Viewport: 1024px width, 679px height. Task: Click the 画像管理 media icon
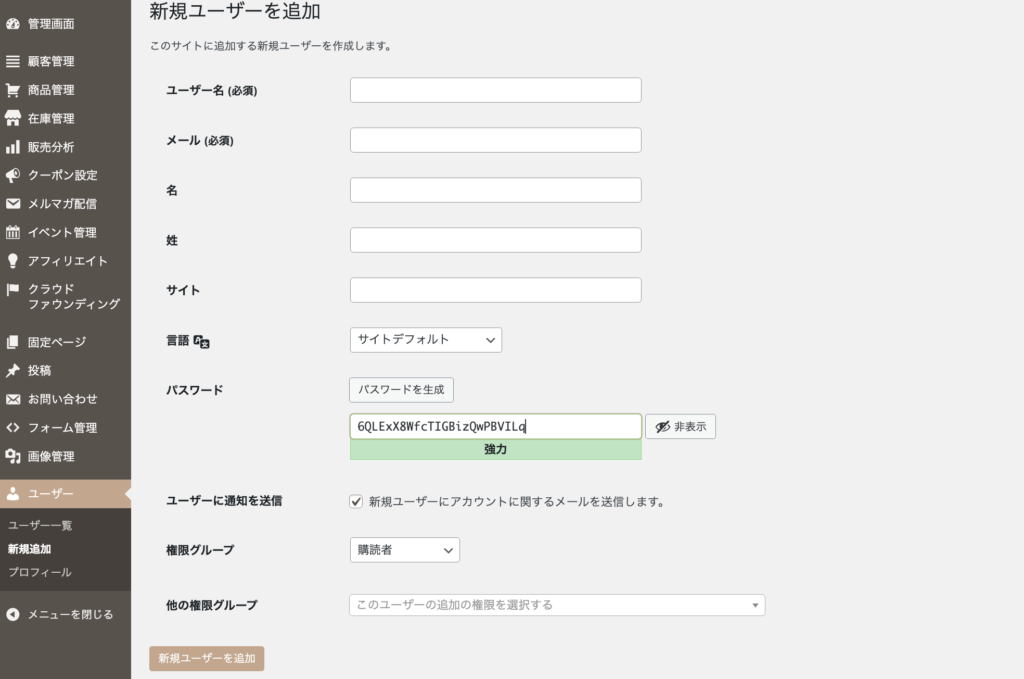point(13,457)
